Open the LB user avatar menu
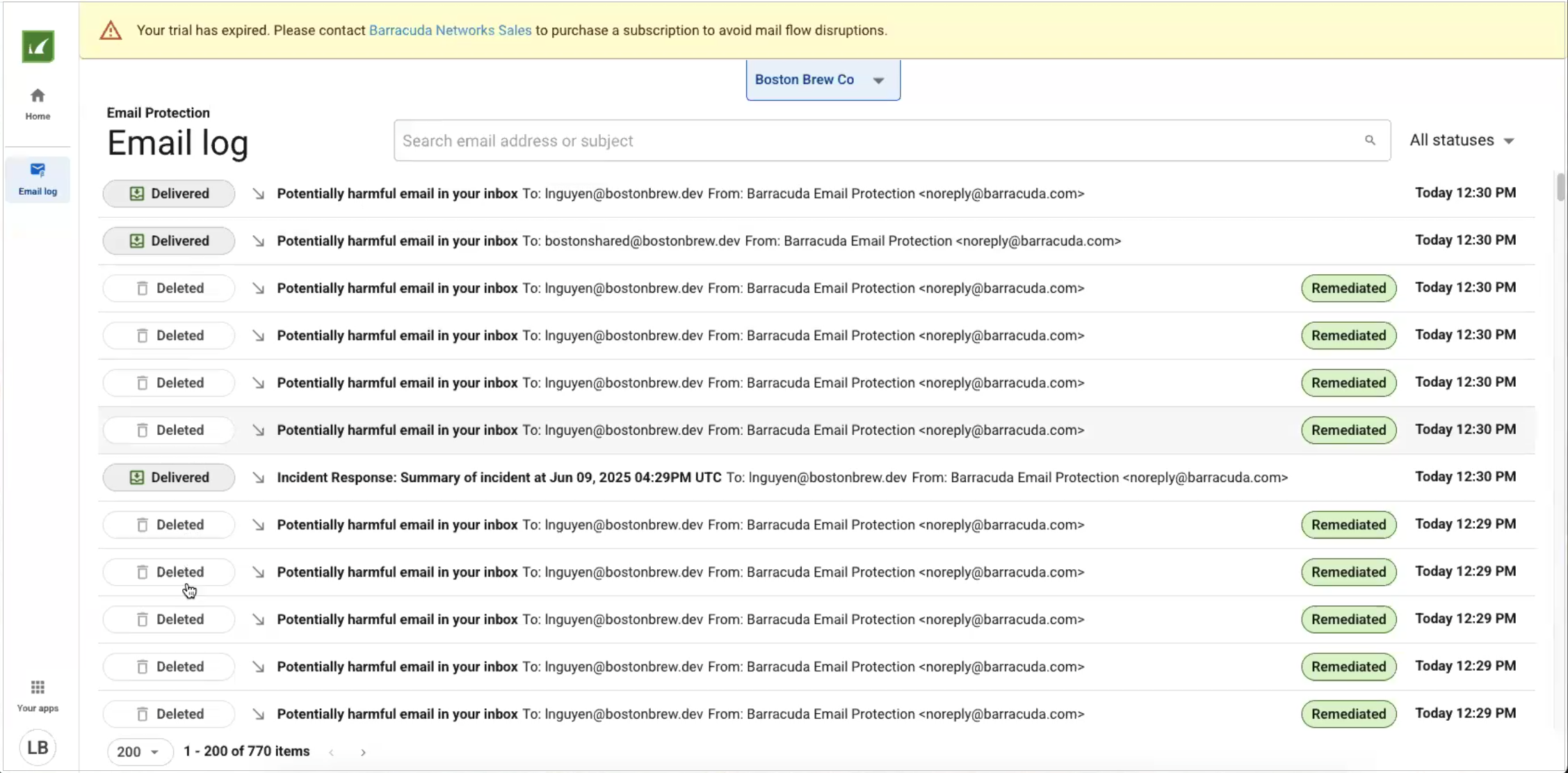 38,747
